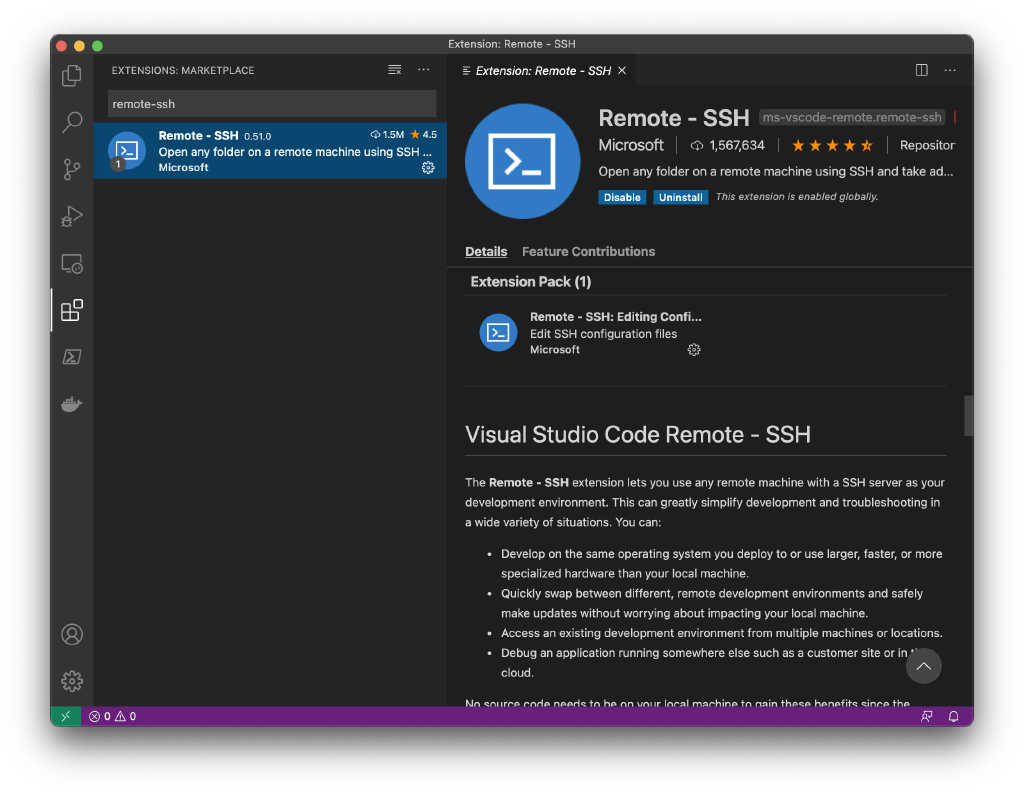
Task: Show notifications via the bell icon
Action: pyautogui.click(x=956, y=716)
